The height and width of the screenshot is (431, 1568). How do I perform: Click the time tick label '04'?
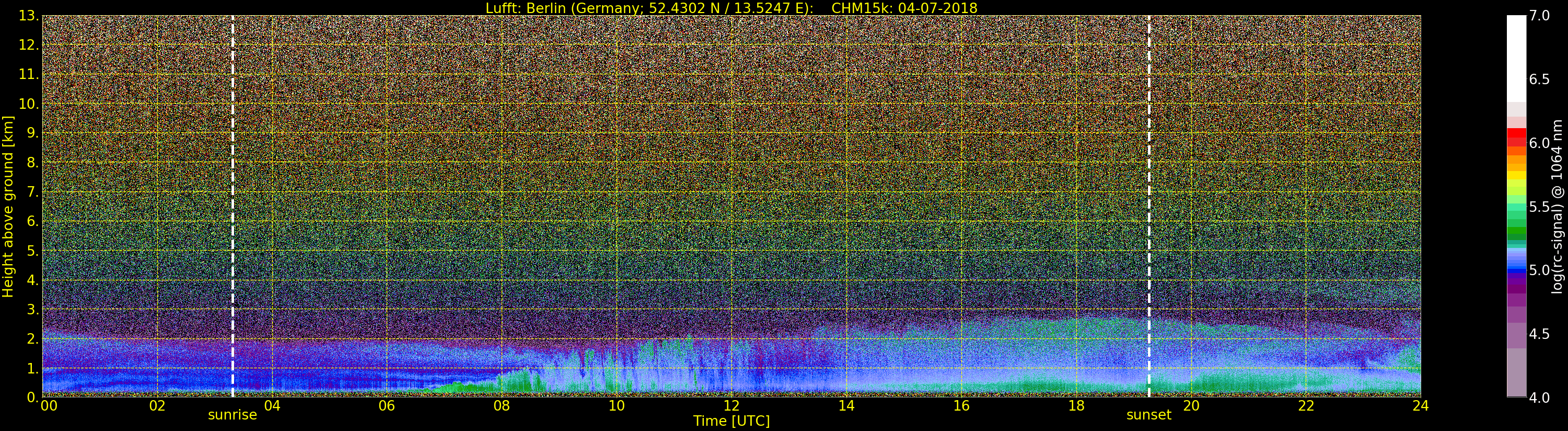[272, 405]
